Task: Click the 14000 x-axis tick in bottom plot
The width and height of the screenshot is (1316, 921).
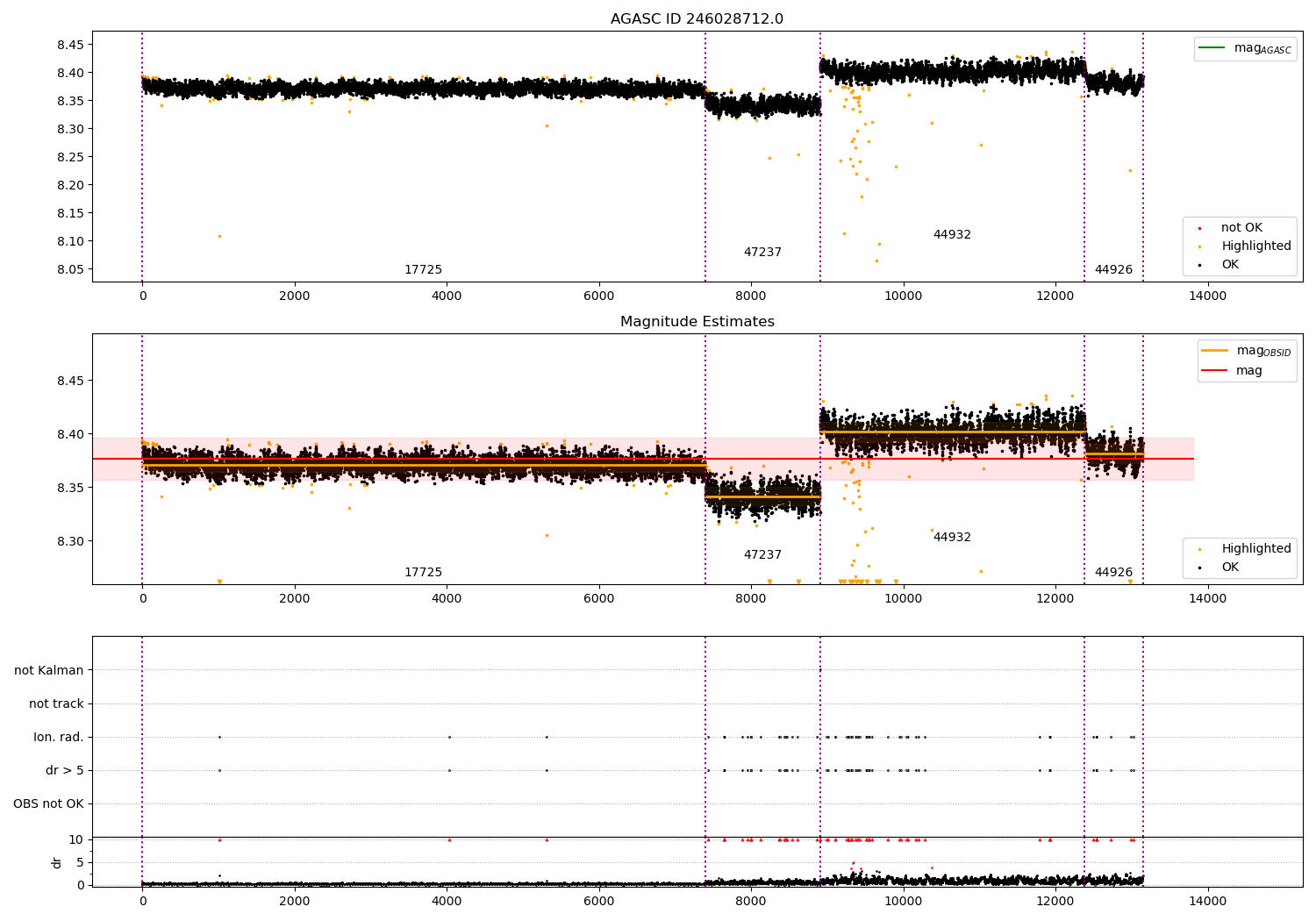Action: (1207, 901)
